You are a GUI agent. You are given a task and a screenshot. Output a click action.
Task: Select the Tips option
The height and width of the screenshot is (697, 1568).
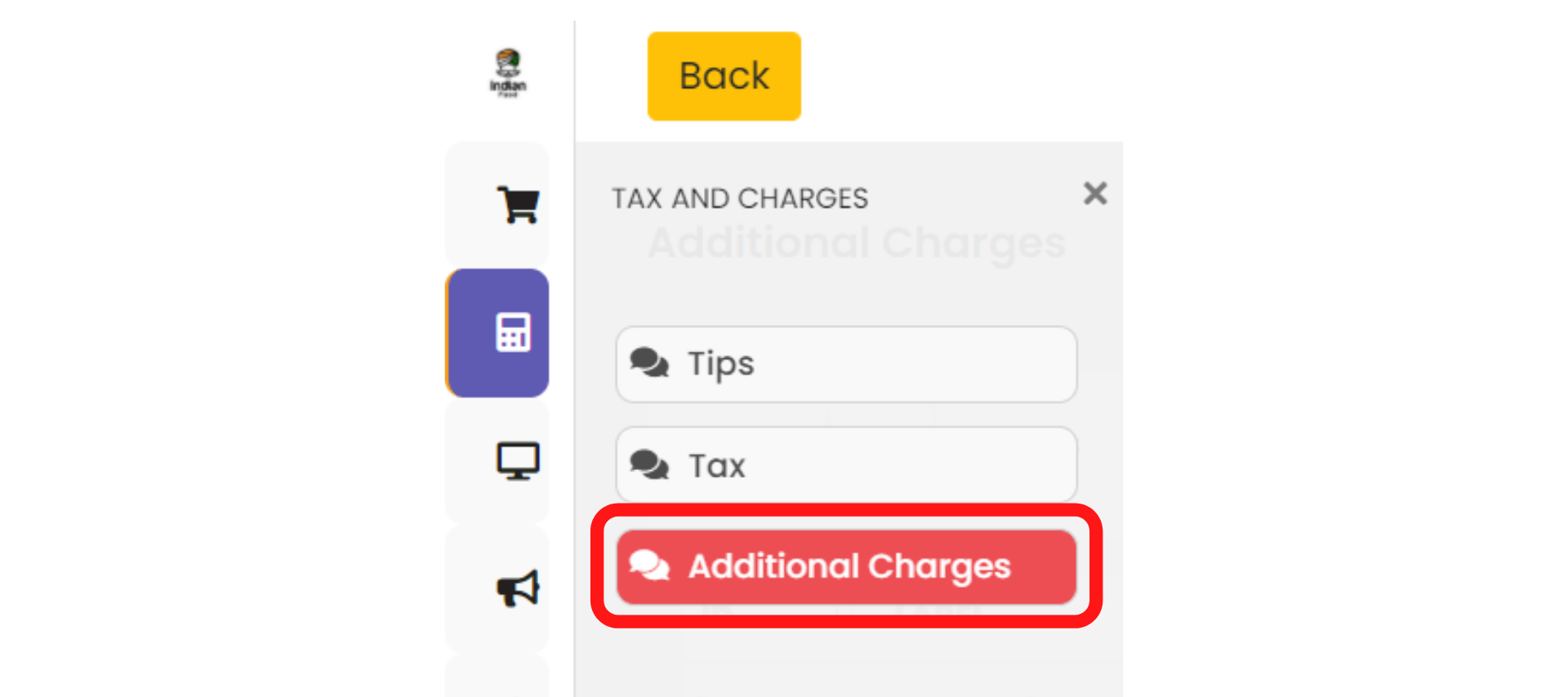846,364
